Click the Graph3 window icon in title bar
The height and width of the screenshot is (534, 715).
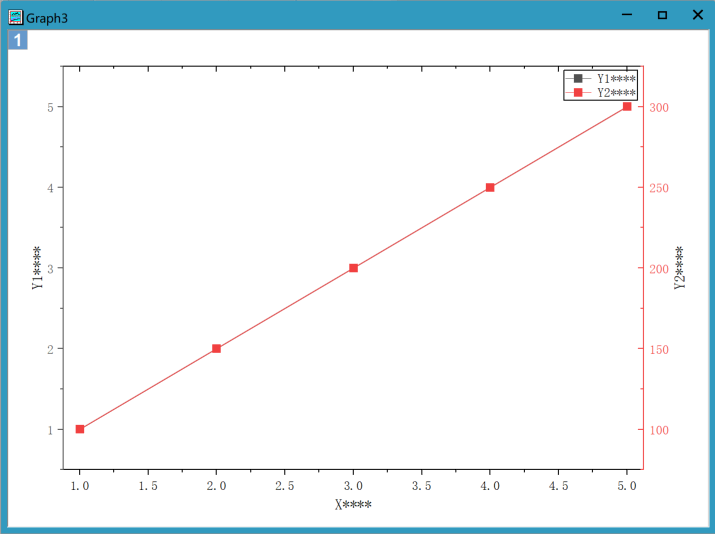pyautogui.click(x=15, y=17)
